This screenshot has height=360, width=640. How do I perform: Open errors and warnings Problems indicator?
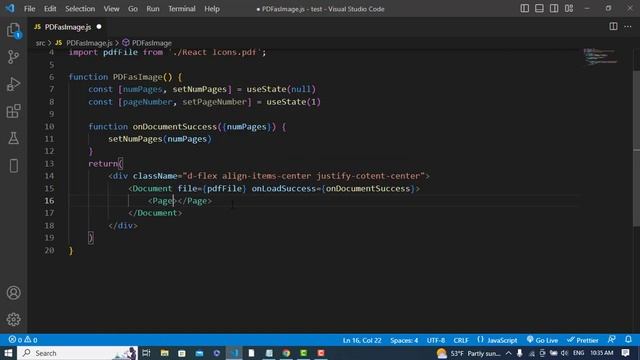point(23,340)
